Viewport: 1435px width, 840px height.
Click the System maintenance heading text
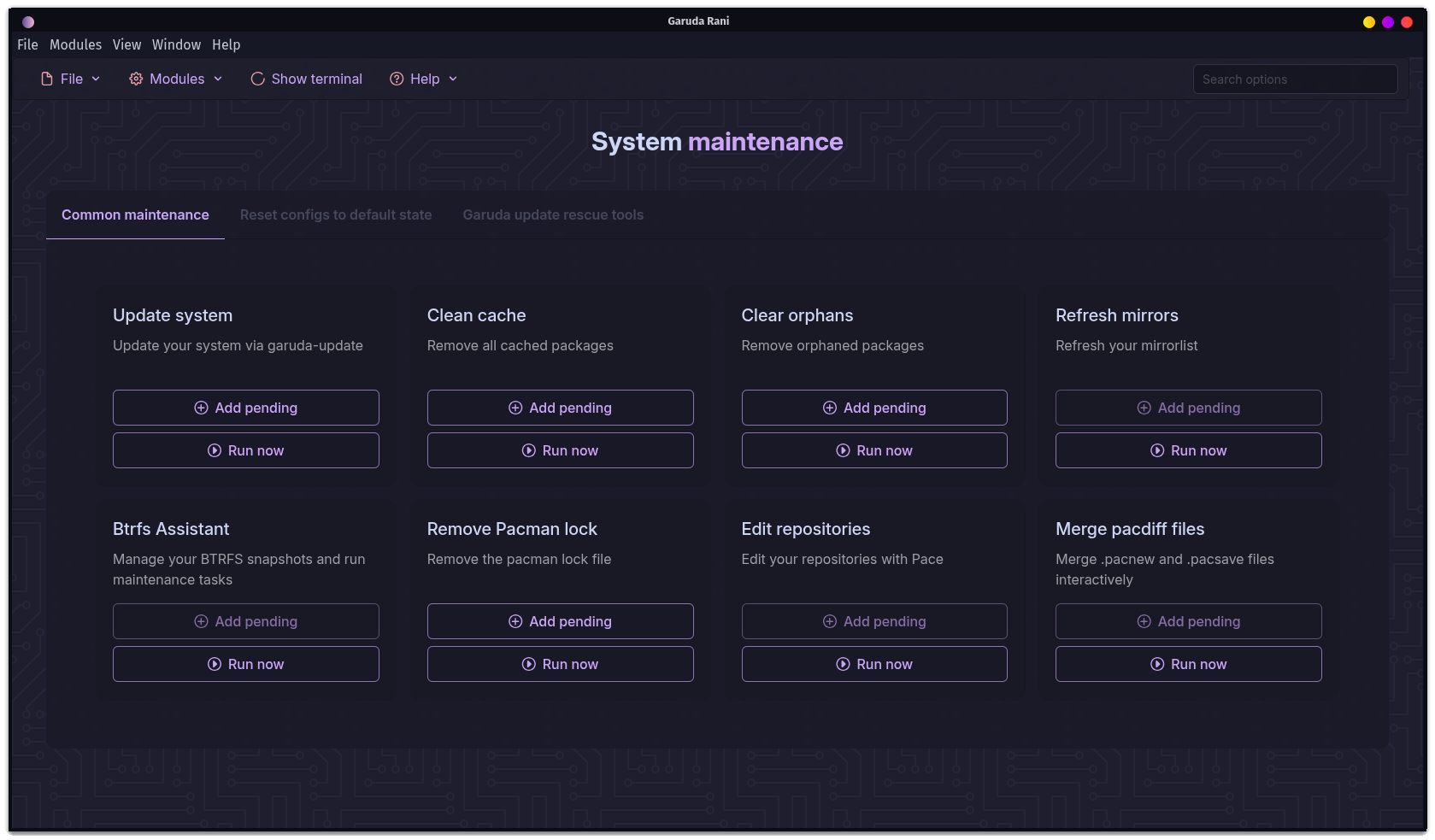717,142
